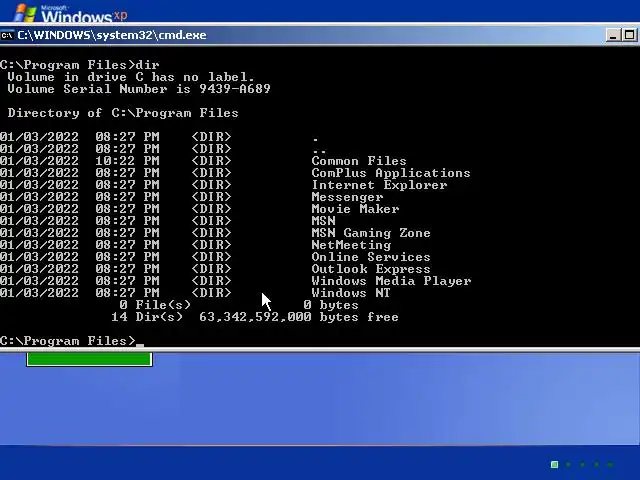Viewport: 640px width, 480px height.
Task: Click 'ComPlus Applications' directory entry
Action: pyautogui.click(x=391, y=173)
